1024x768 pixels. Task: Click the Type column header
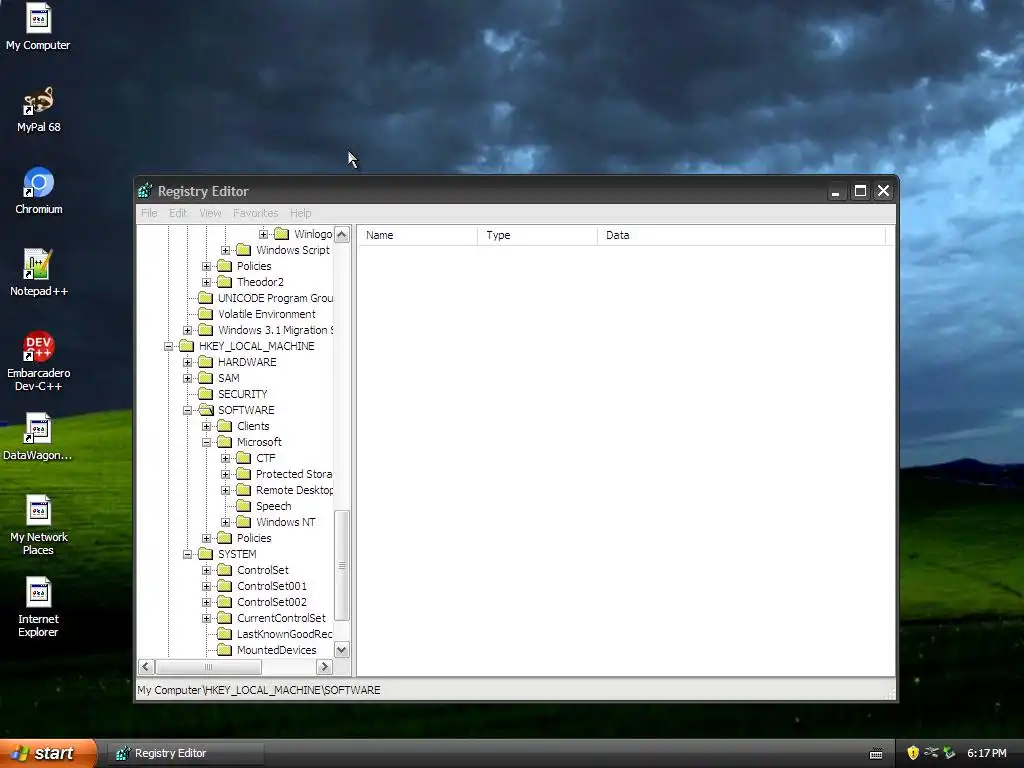[x=537, y=235]
